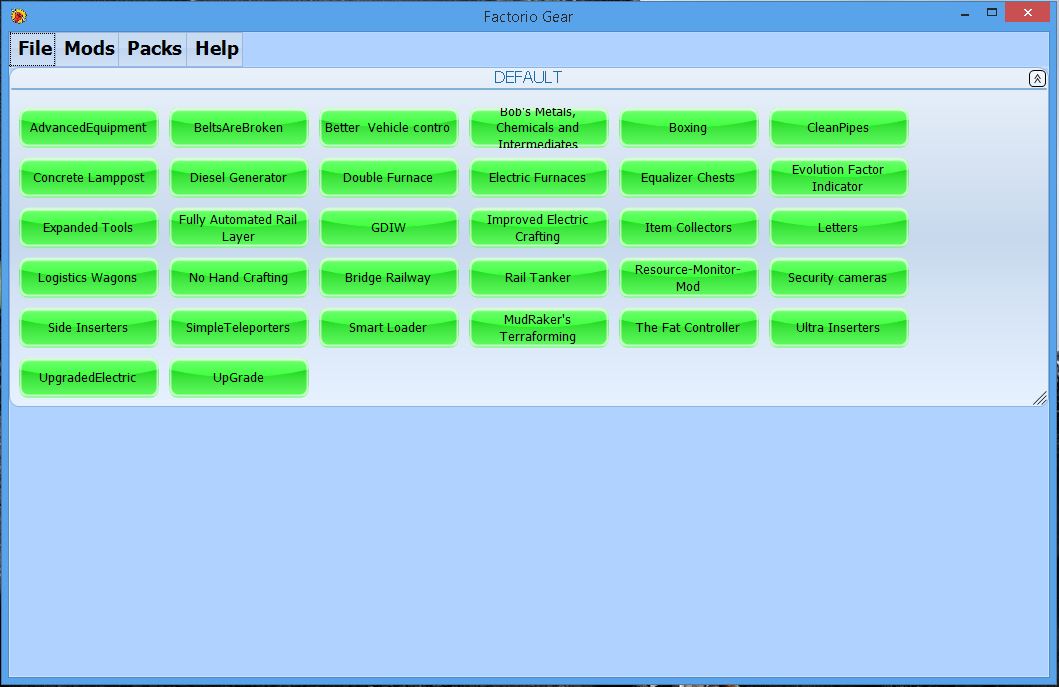The width and height of the screenshot is (1059, 687).
Task: Click the Item Collectors button
Action: 688,228
